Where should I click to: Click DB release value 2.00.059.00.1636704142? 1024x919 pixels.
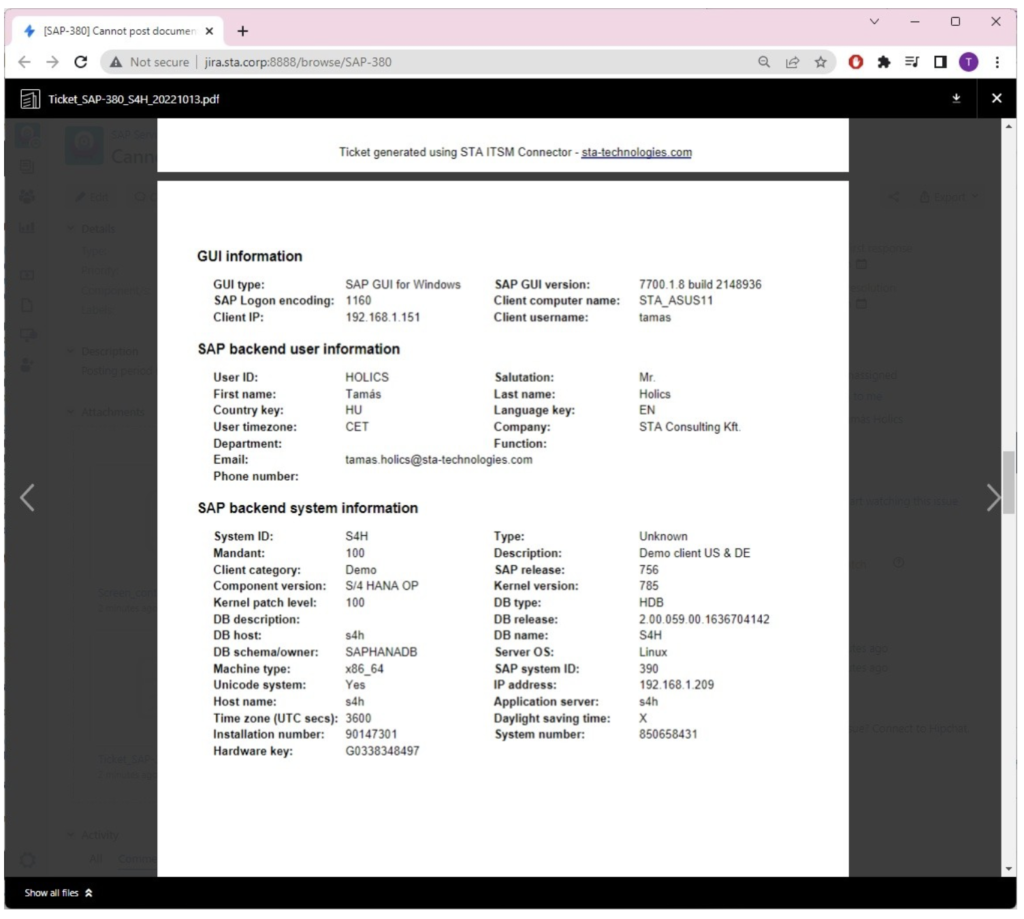click(704, 619)
